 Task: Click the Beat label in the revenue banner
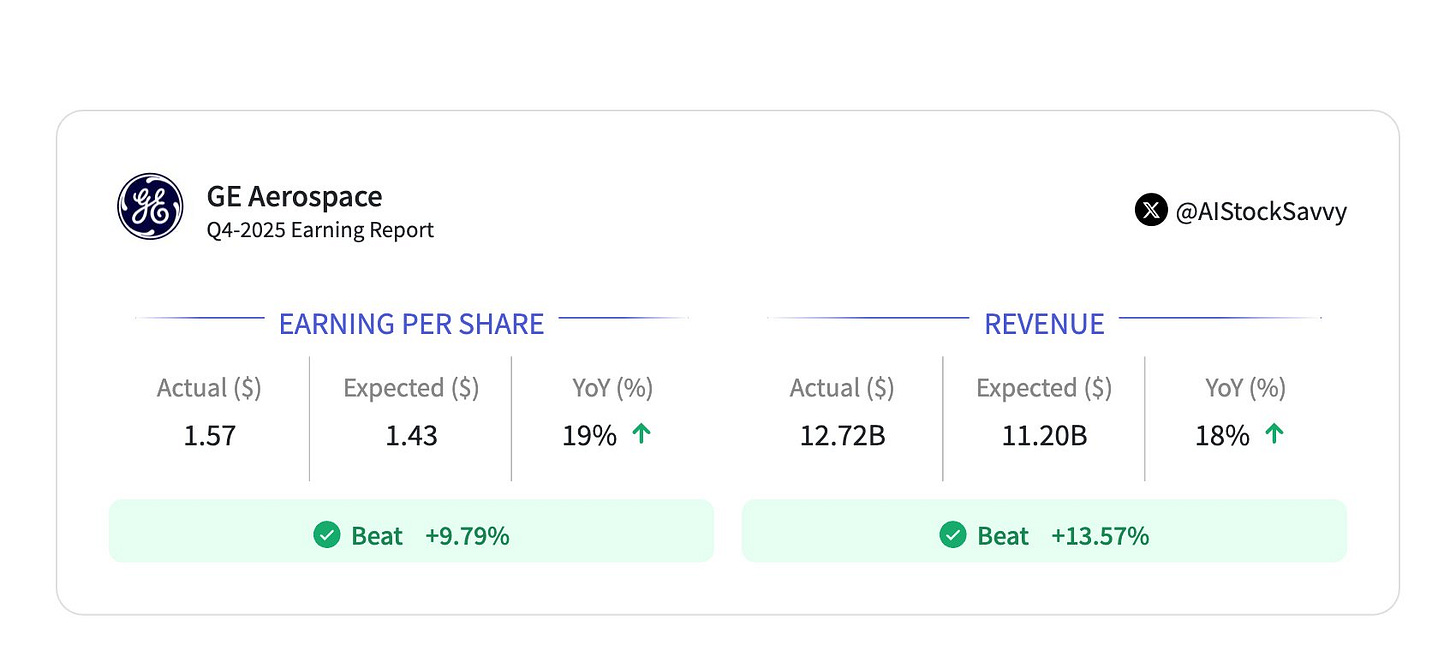coord(1003,537)
